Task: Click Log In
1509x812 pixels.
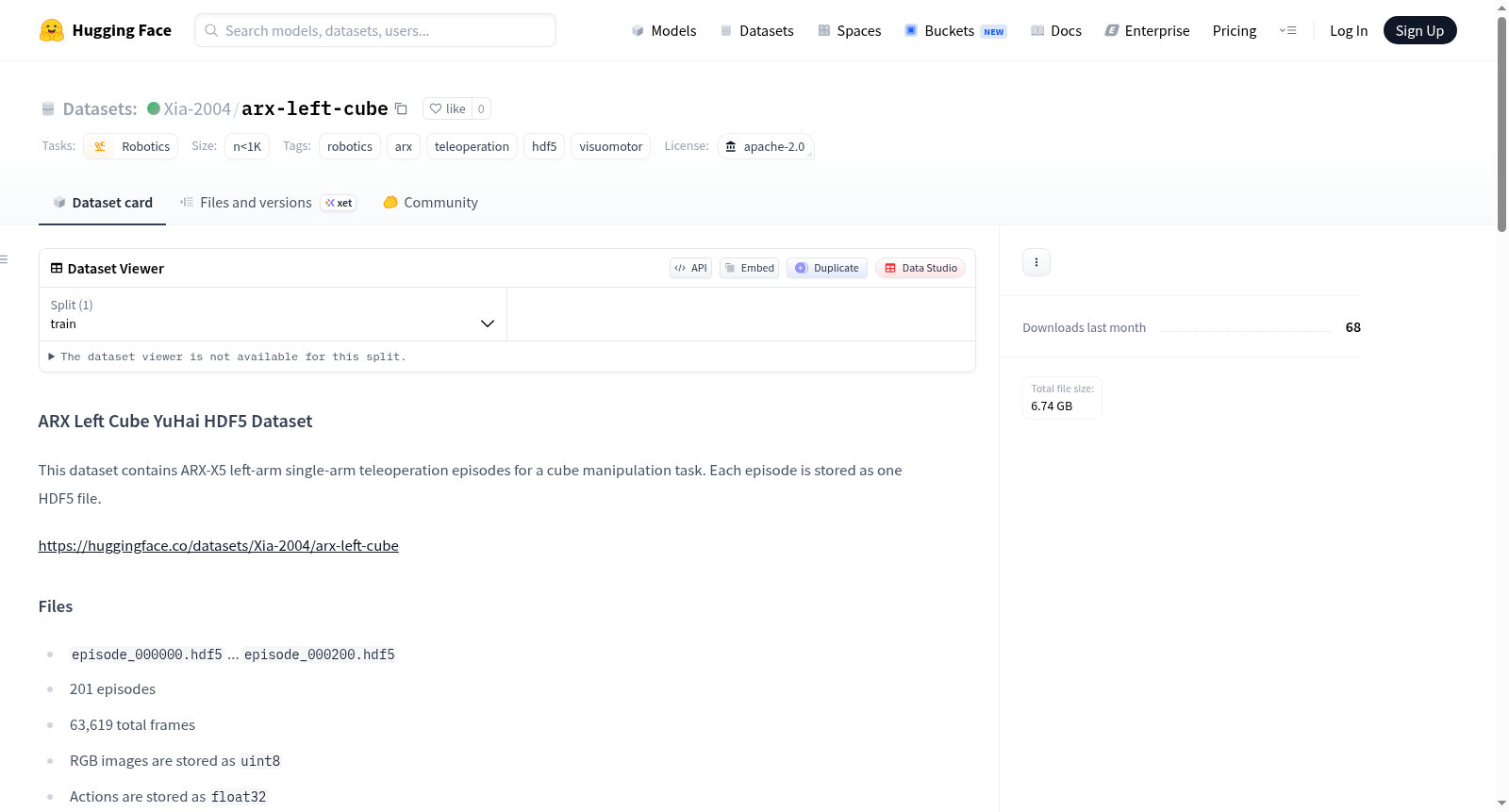Action: click(1349, 30)
